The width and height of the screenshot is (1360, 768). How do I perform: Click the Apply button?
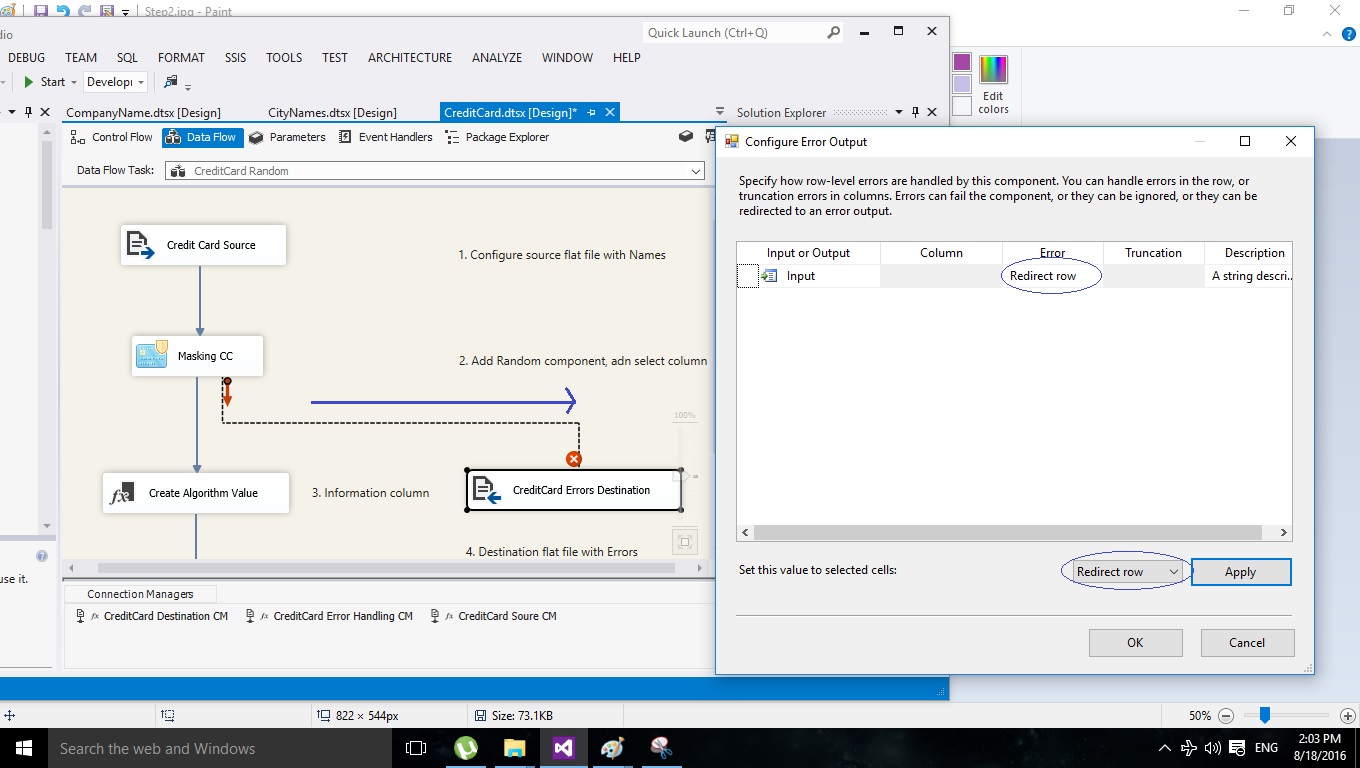pyautogui.click(x=1241, y=572)
